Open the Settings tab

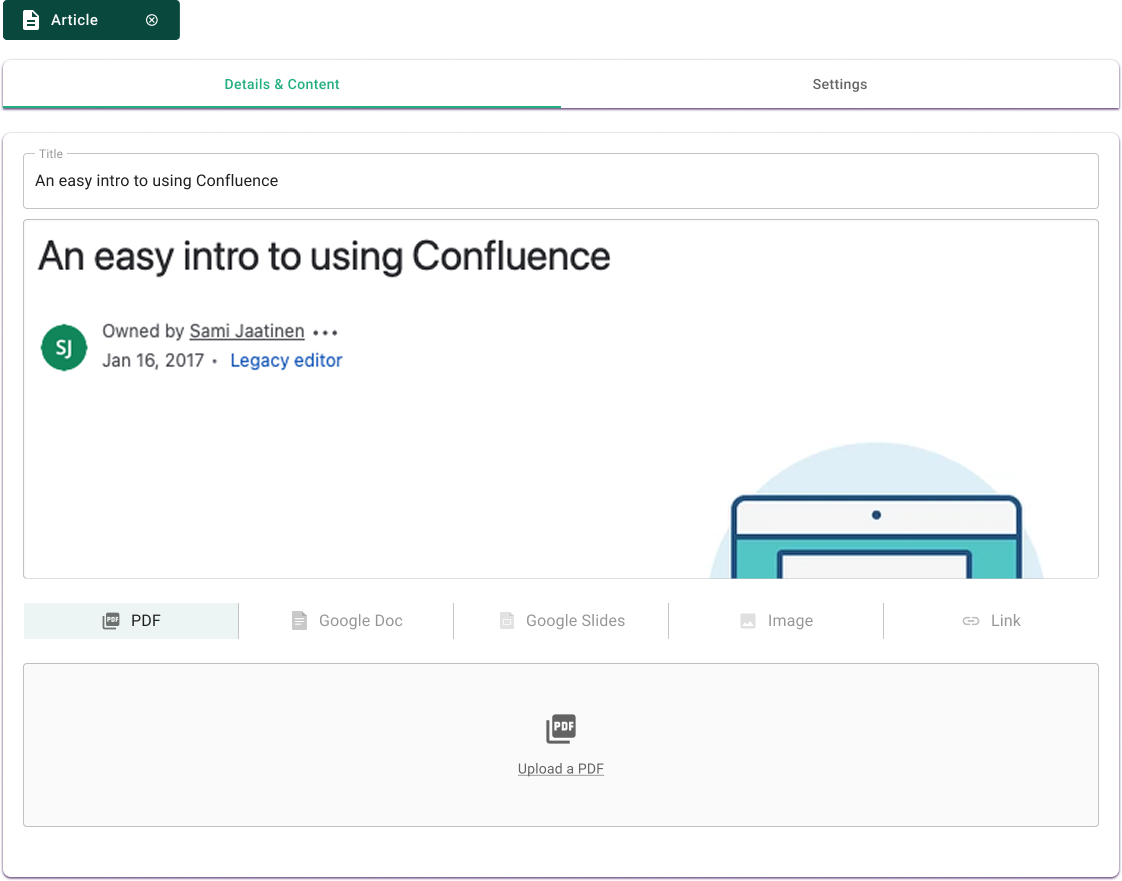point(839,85)
